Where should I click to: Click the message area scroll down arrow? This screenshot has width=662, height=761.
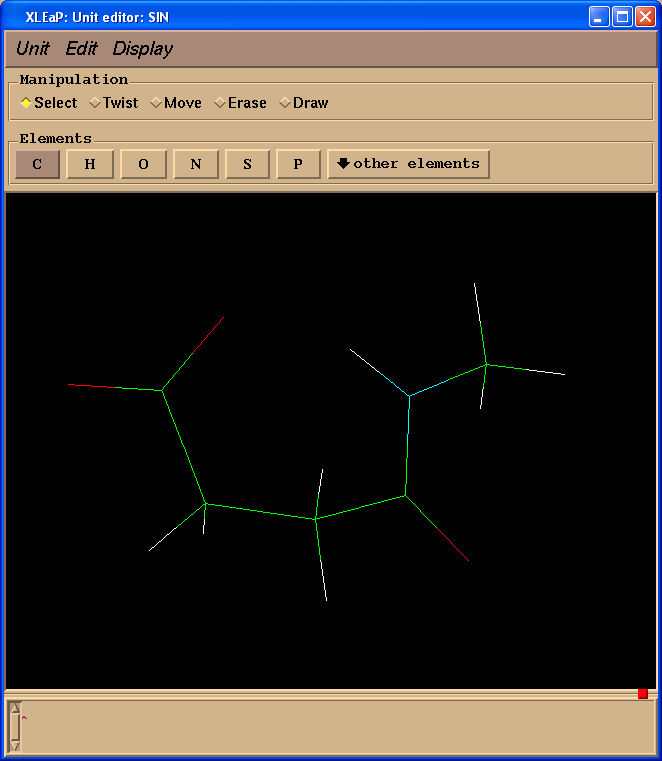click(16, 746)
